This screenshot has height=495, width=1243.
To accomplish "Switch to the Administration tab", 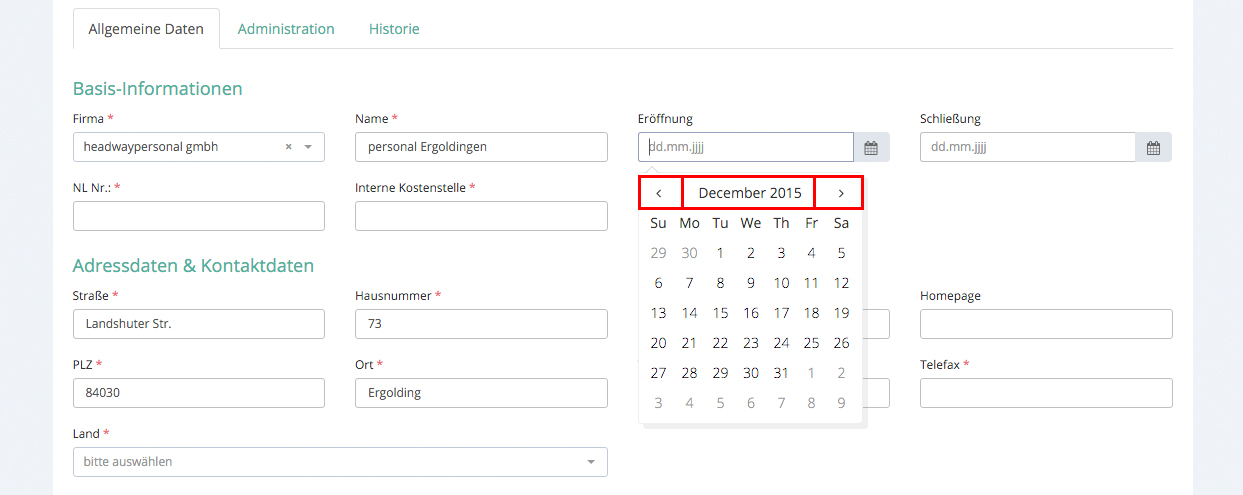I will click(x=286, y=29).
